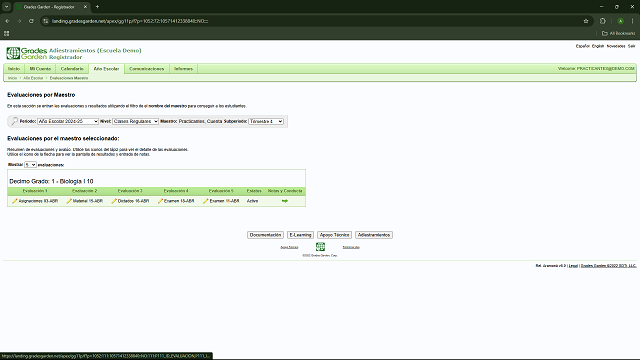Viewport: 640px width, 360px height.
Task: Click the Documentación button
Action: click(x=265, y=235)
